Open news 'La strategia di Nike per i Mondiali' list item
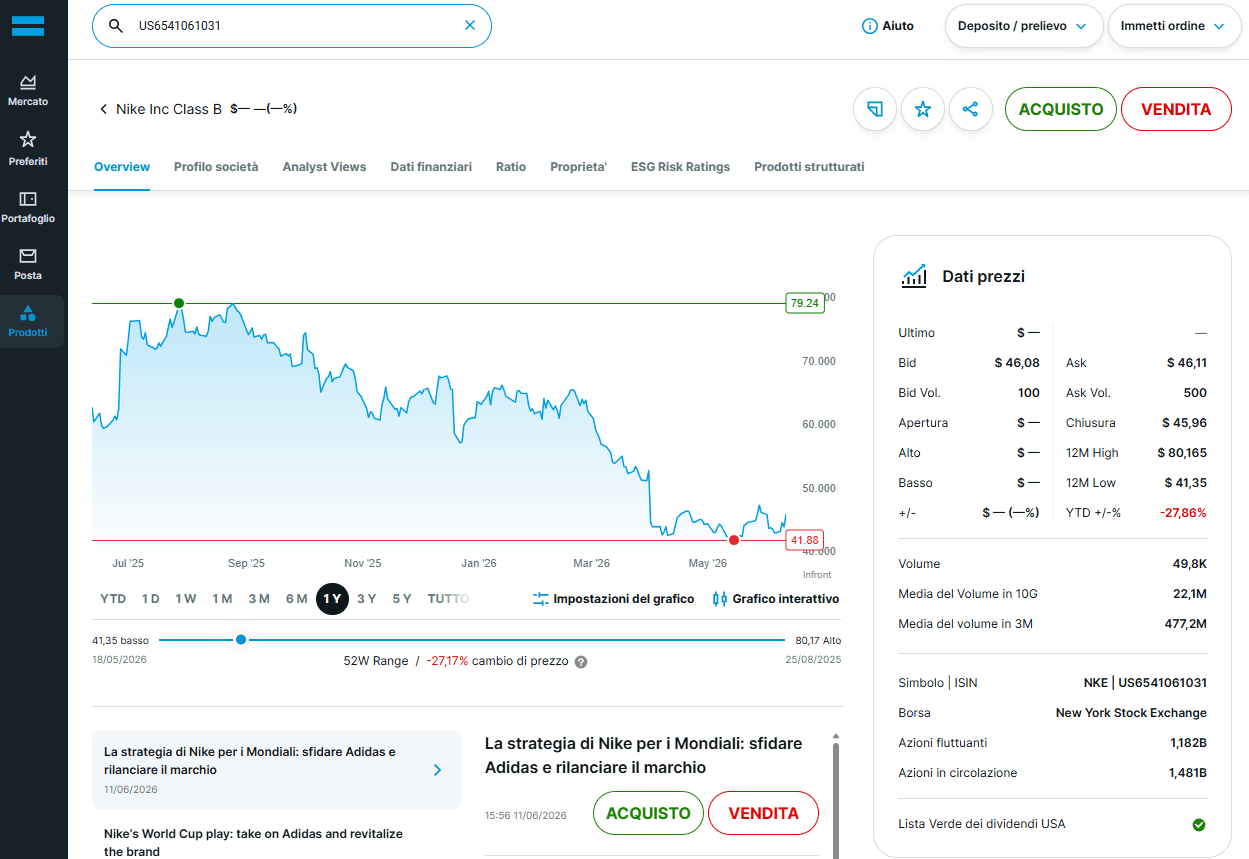The height and width of the screenshot is (859, 1249). point(276,770)
